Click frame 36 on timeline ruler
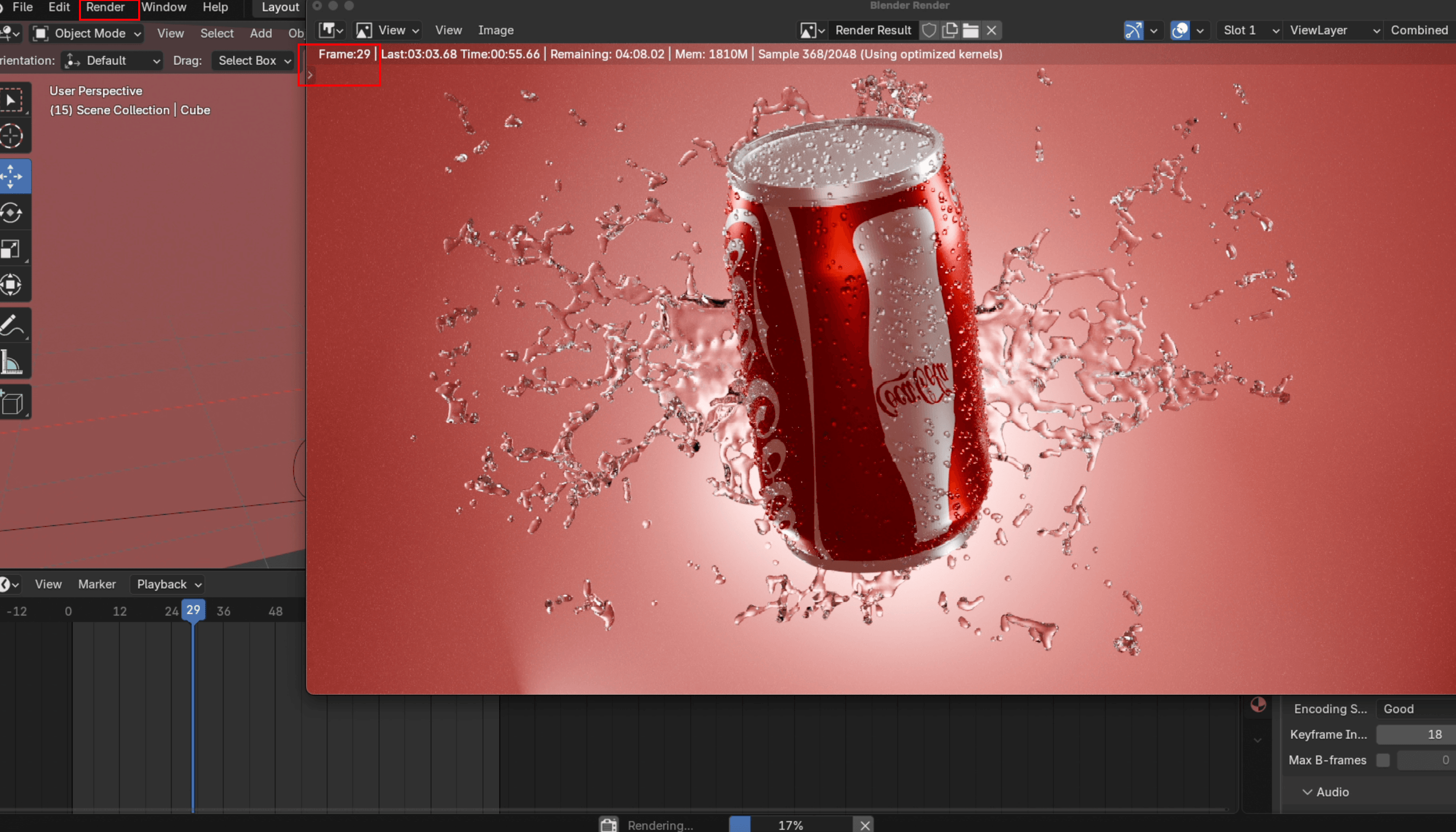This screenshot has height=832, width=1456. coord(224,611)
